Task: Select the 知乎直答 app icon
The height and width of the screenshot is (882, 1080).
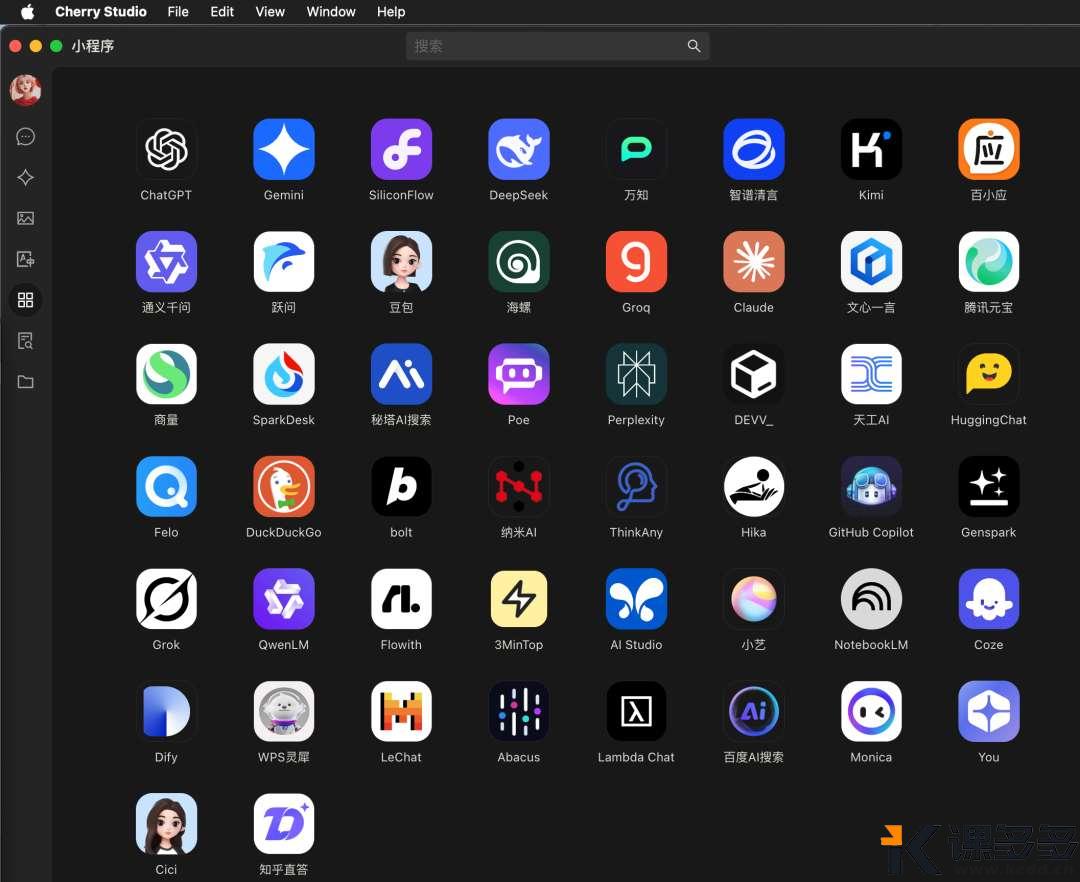Action: [284, 823]
